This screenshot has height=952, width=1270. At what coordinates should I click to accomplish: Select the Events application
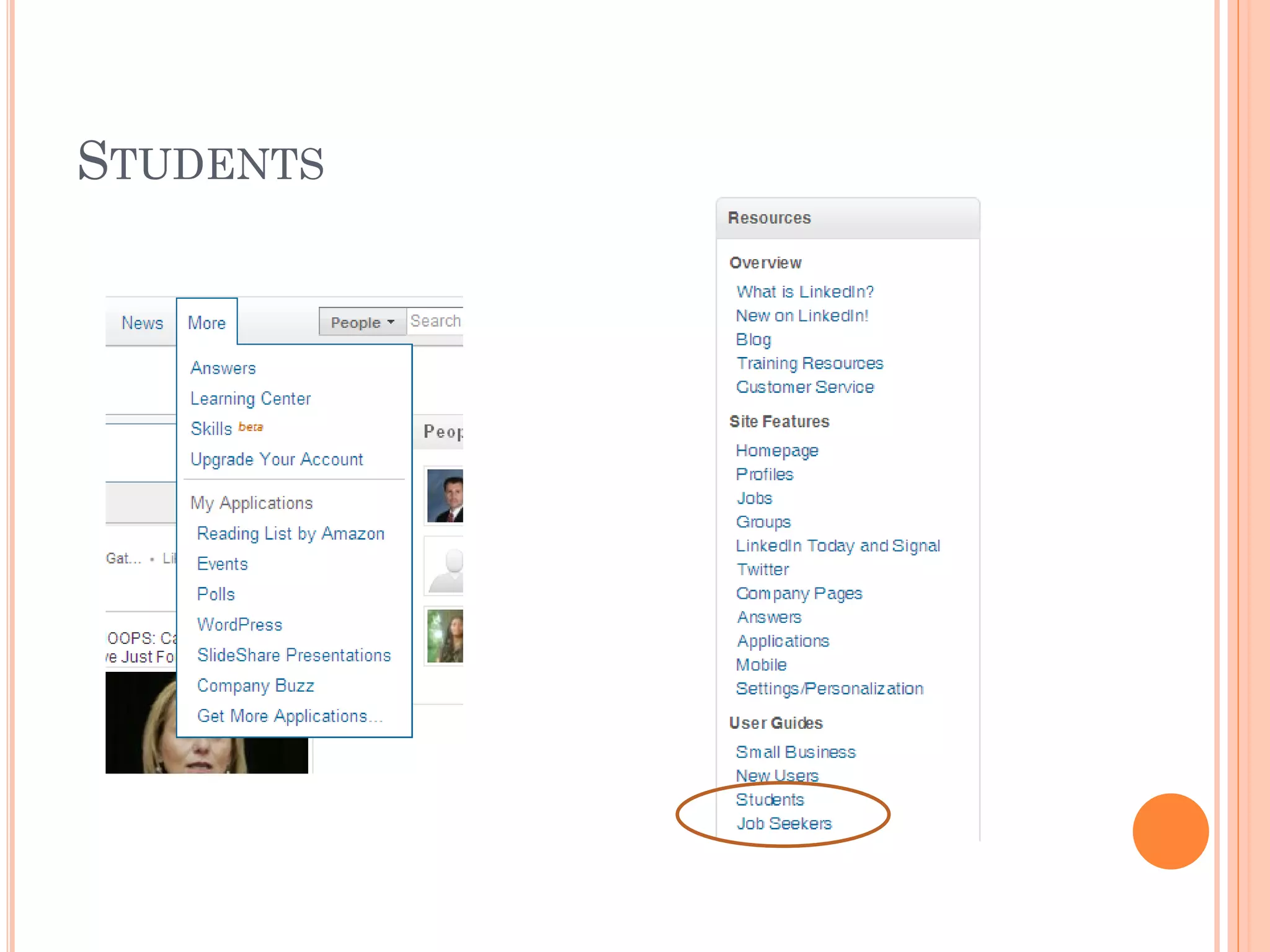coord(222,564)
